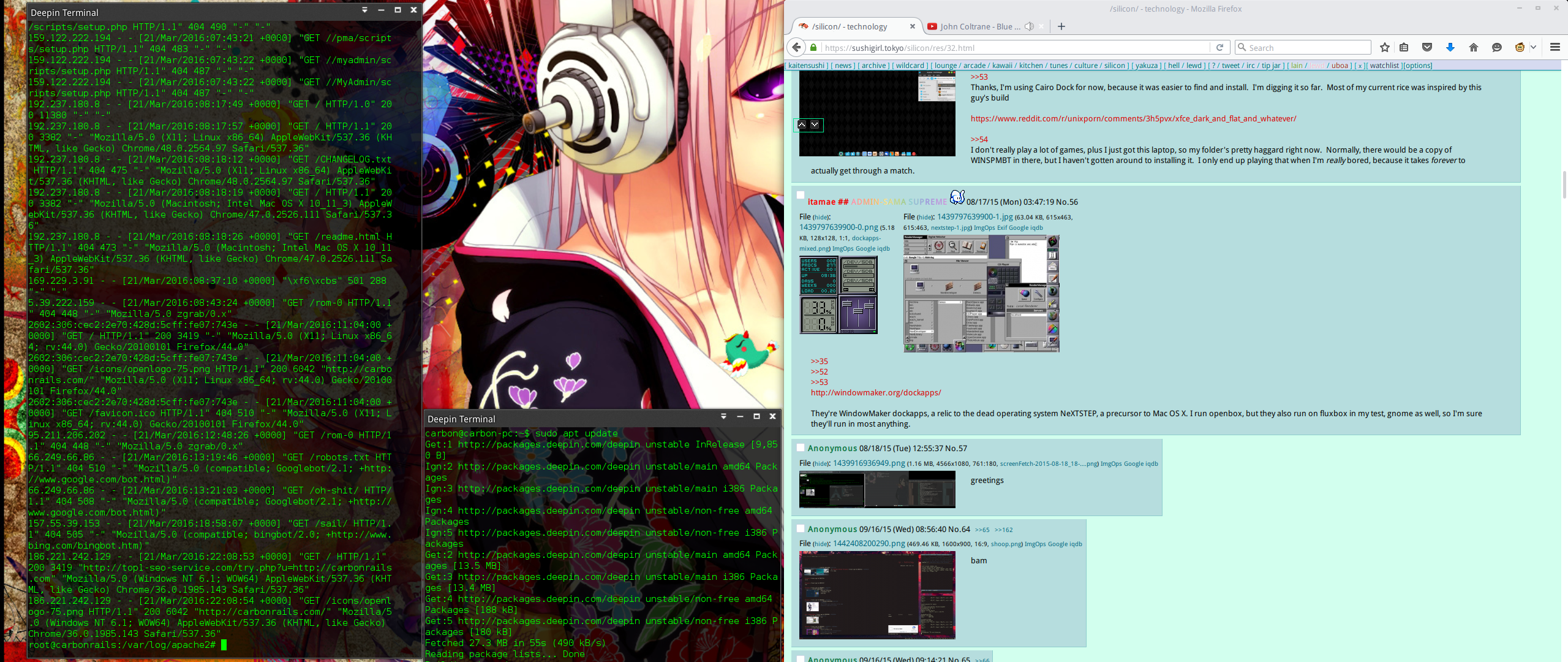The height and width of the screenshot is (662, 1568).
Task: Select the checkbox for post No.64
Action: point(800,528)
